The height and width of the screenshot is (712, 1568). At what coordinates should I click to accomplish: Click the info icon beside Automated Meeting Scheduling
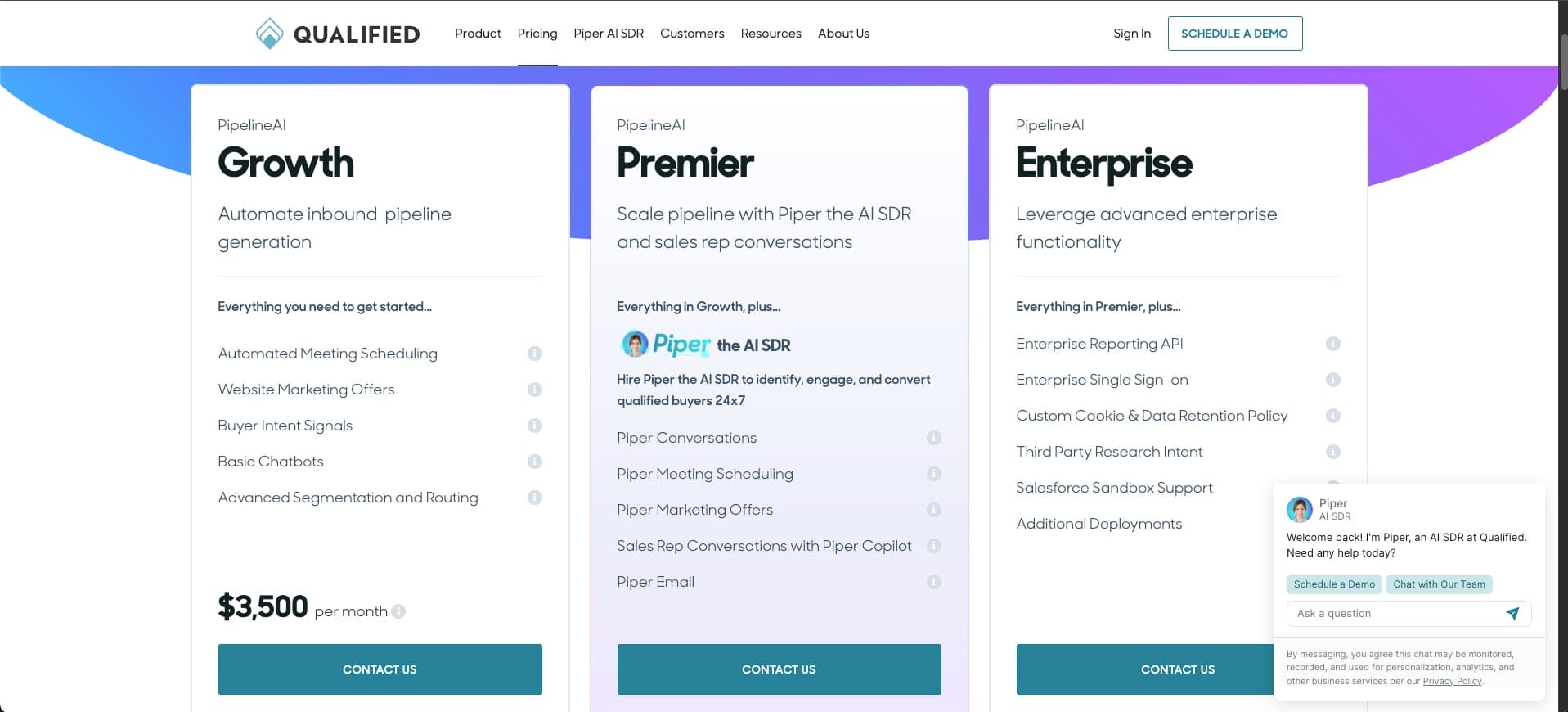pos(534,354)
